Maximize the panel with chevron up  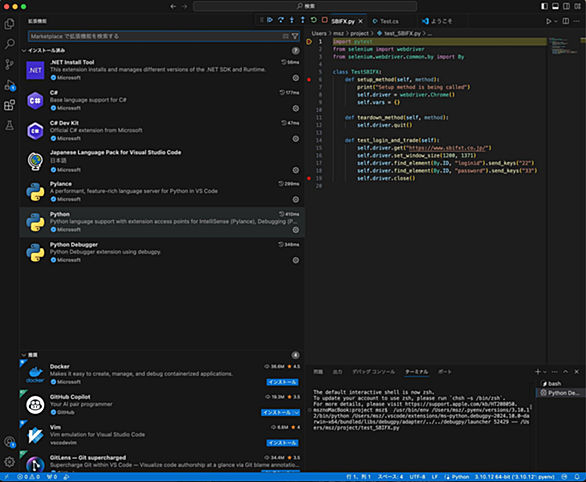565,372
